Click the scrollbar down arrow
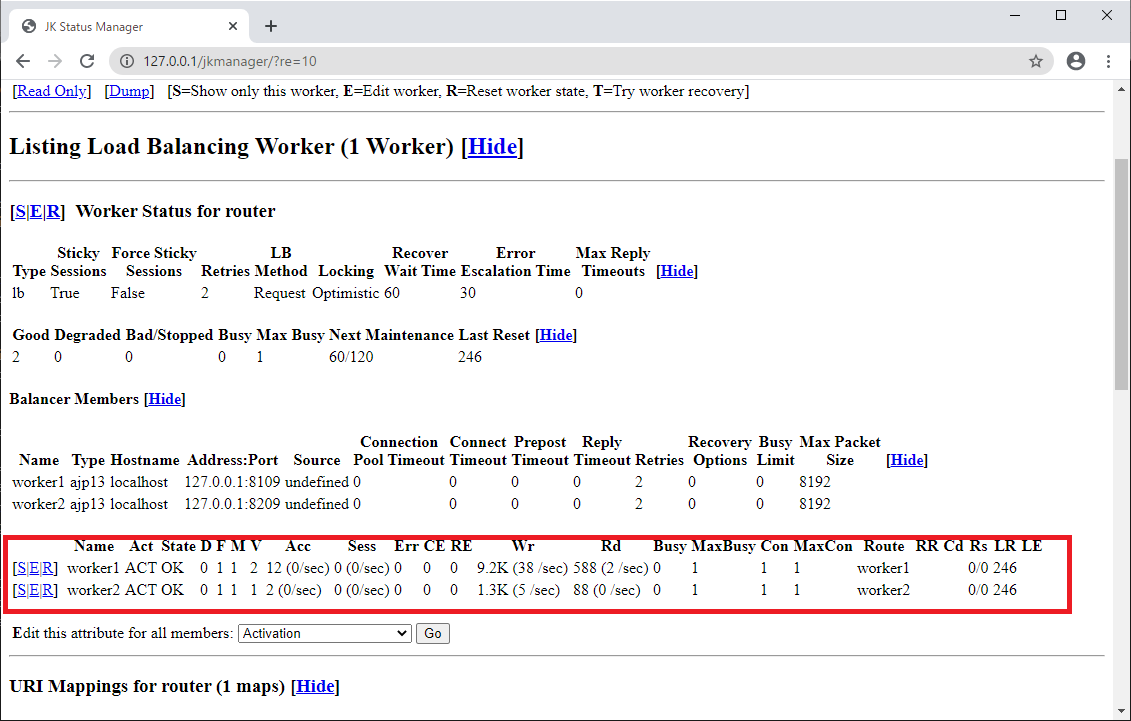Screen dimensions: 1131x721 [1121, 712]
